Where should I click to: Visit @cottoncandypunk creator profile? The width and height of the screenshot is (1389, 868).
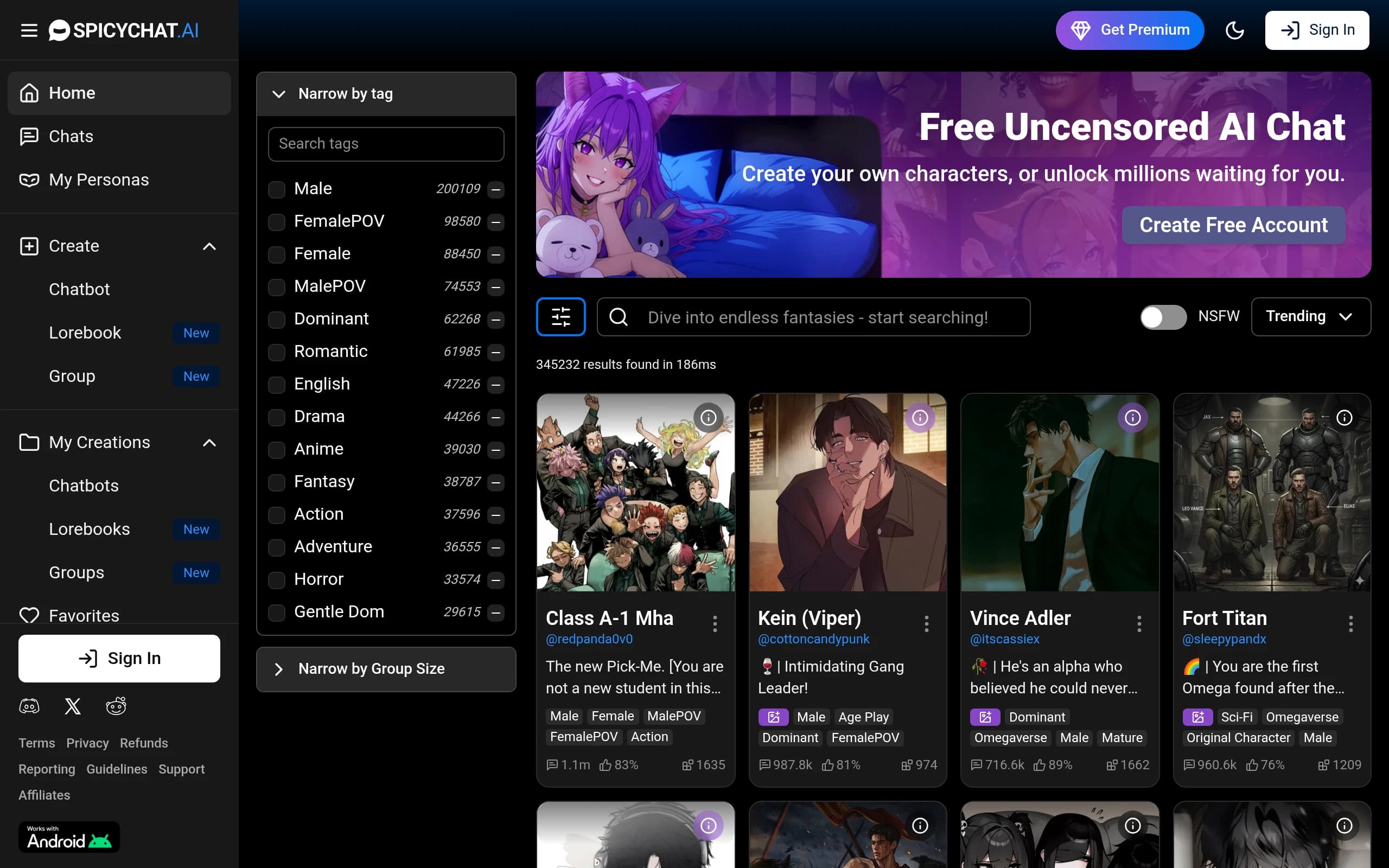click(813, 639)
